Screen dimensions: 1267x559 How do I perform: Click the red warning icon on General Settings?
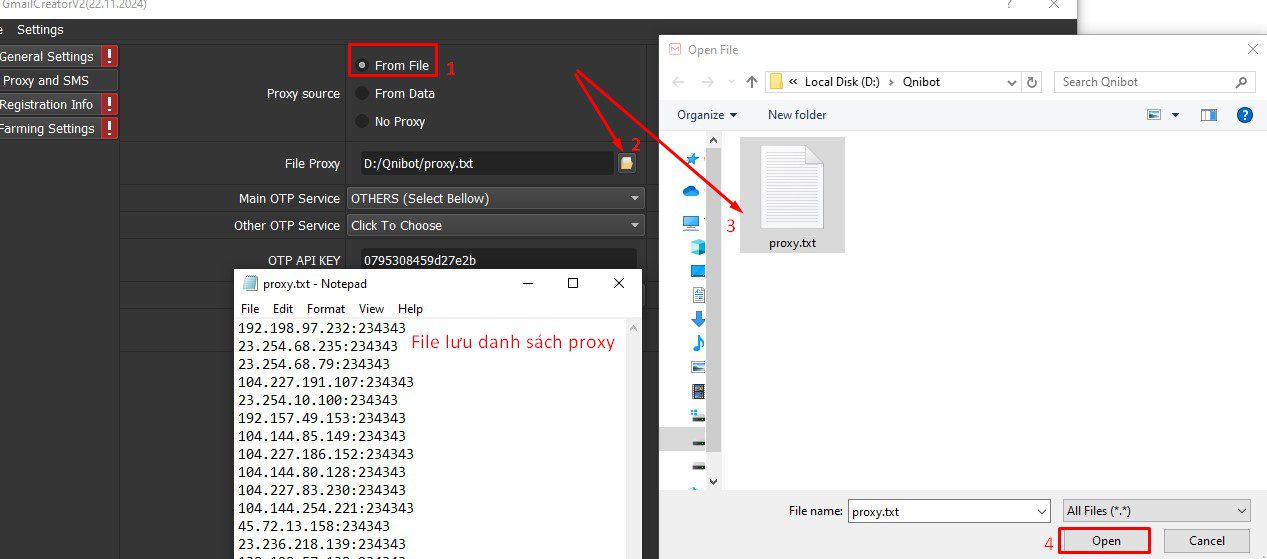click(108, 56)
